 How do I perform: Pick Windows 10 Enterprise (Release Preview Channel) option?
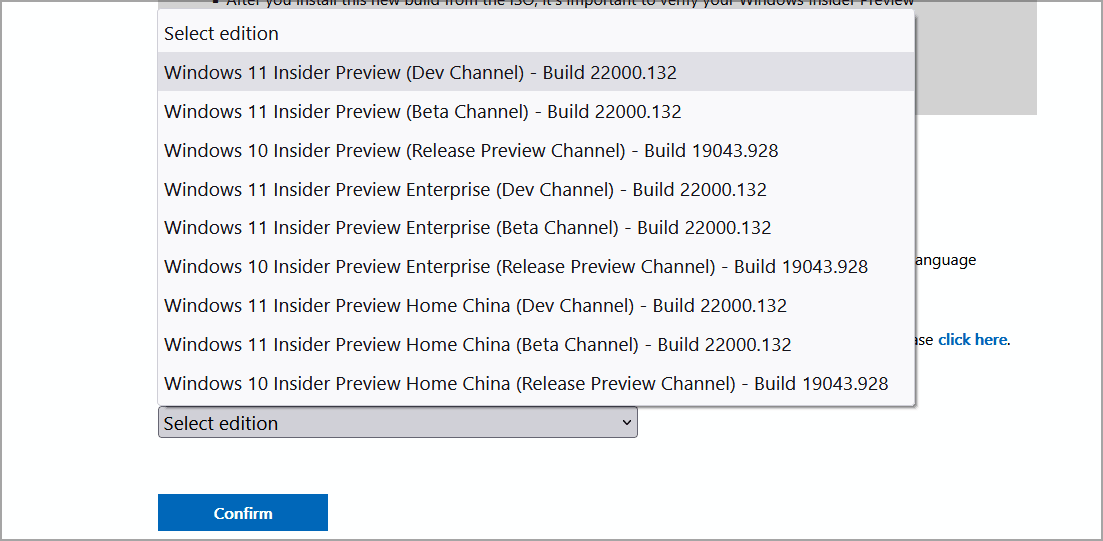[515, 267]
